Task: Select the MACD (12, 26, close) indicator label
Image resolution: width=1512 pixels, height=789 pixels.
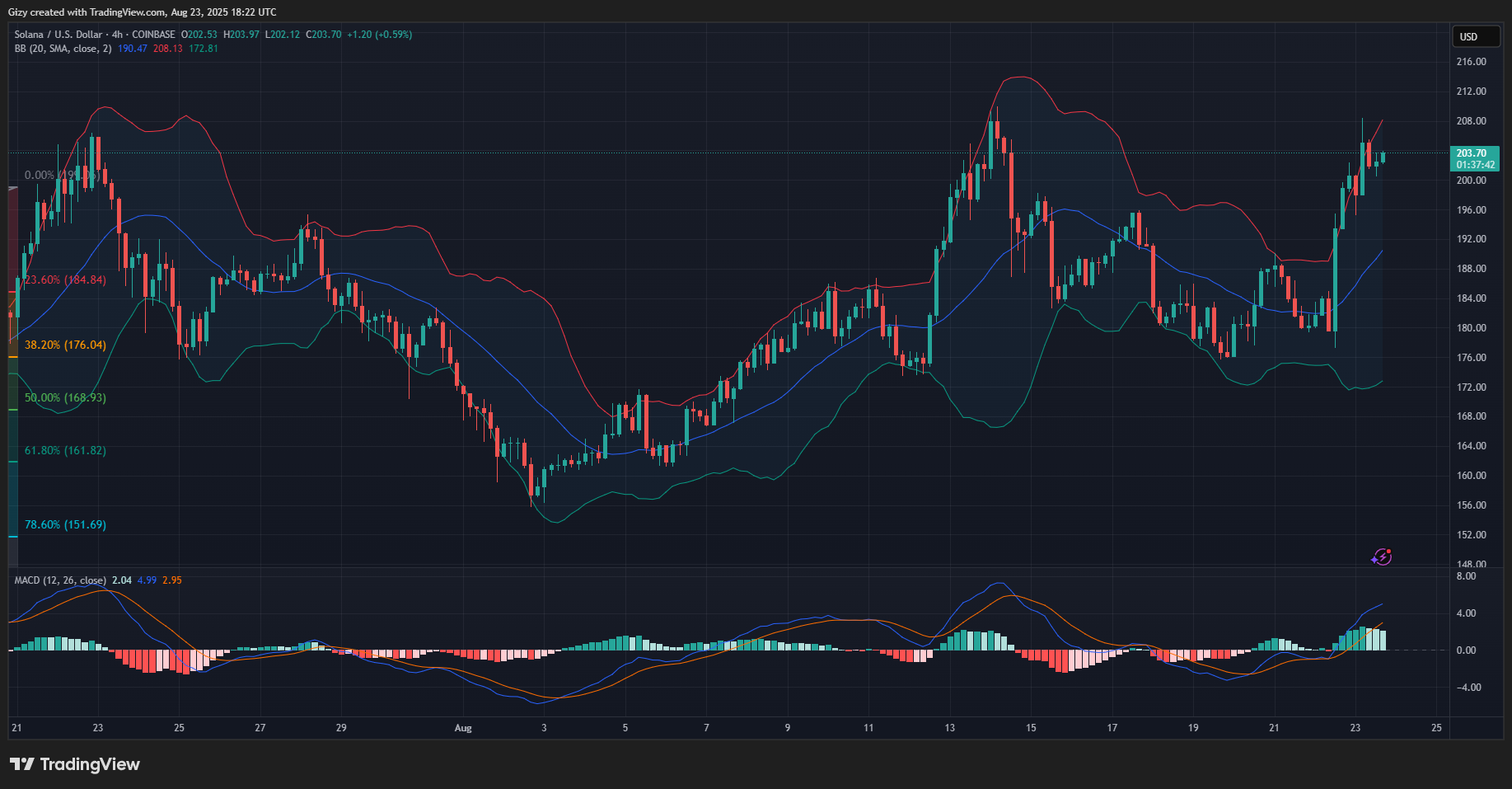Action: tap(60, 580)
